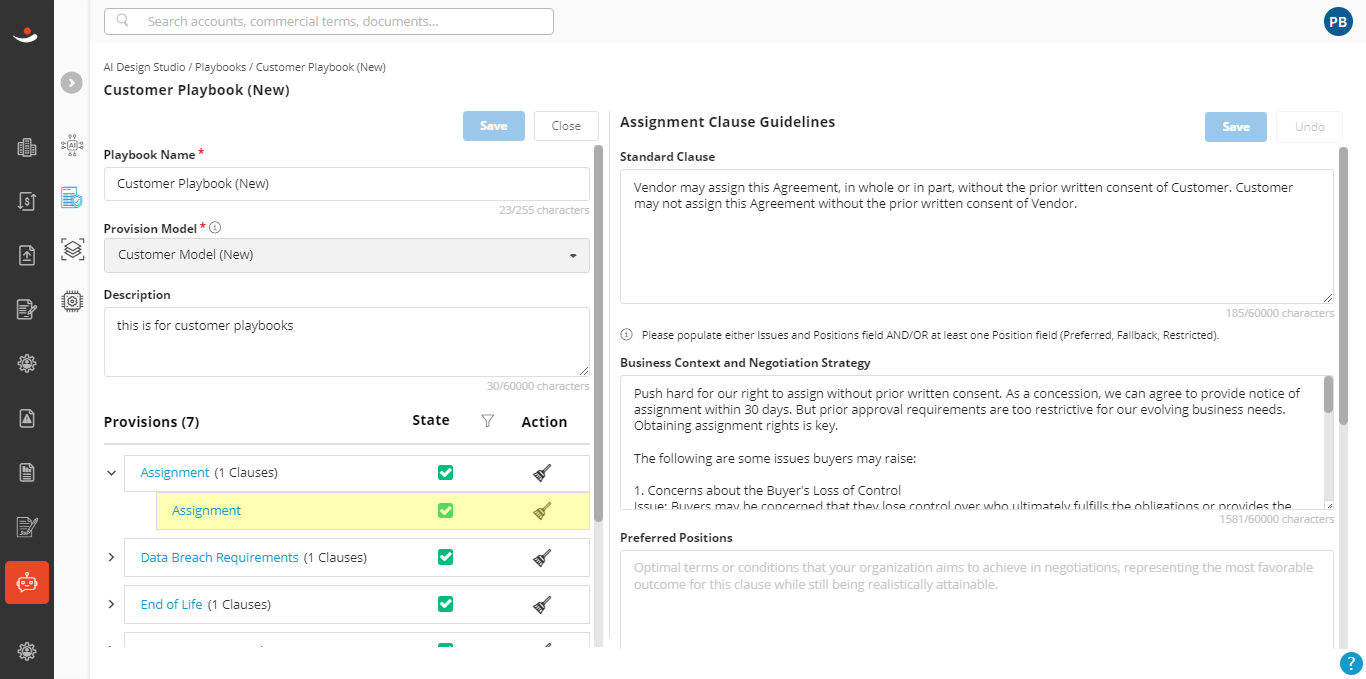Toggle state checkbox in highlighted Assignment clause row
Image resolution: width=1366 pixels, height=679 pixels.
click(446, 510)
